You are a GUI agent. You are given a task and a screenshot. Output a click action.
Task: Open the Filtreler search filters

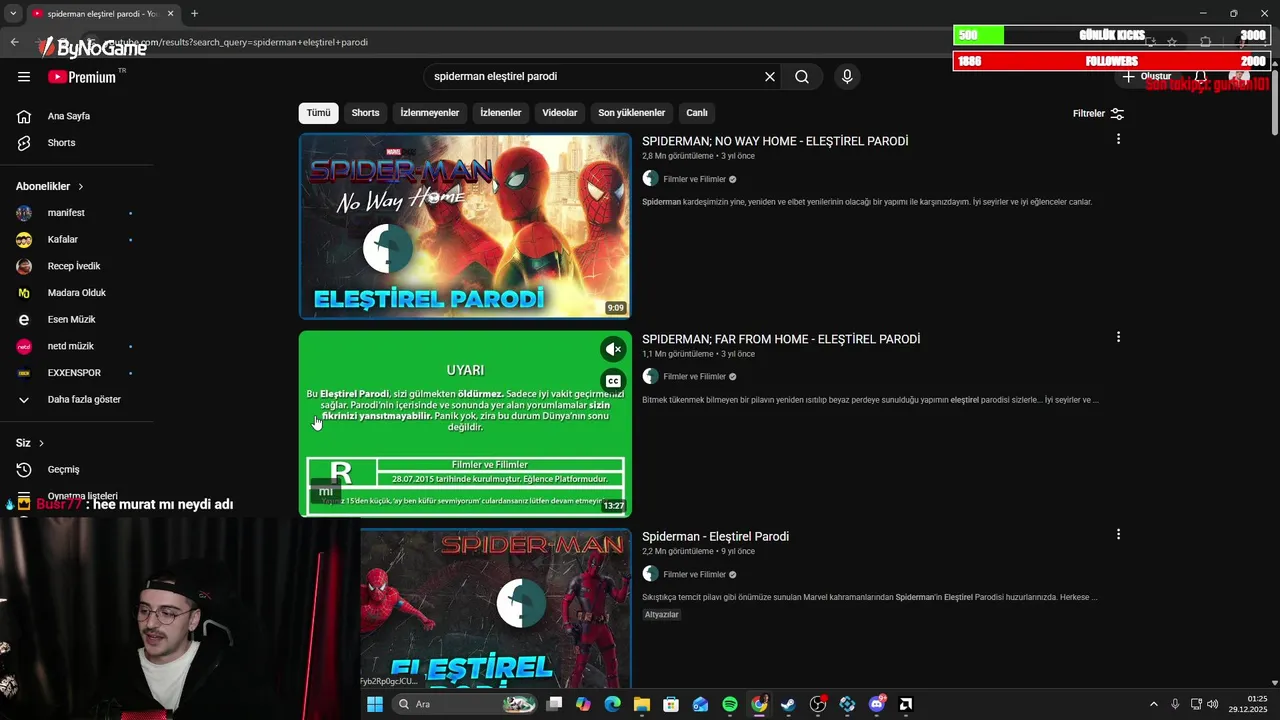pyautogui.click(x=1098, y=114)
